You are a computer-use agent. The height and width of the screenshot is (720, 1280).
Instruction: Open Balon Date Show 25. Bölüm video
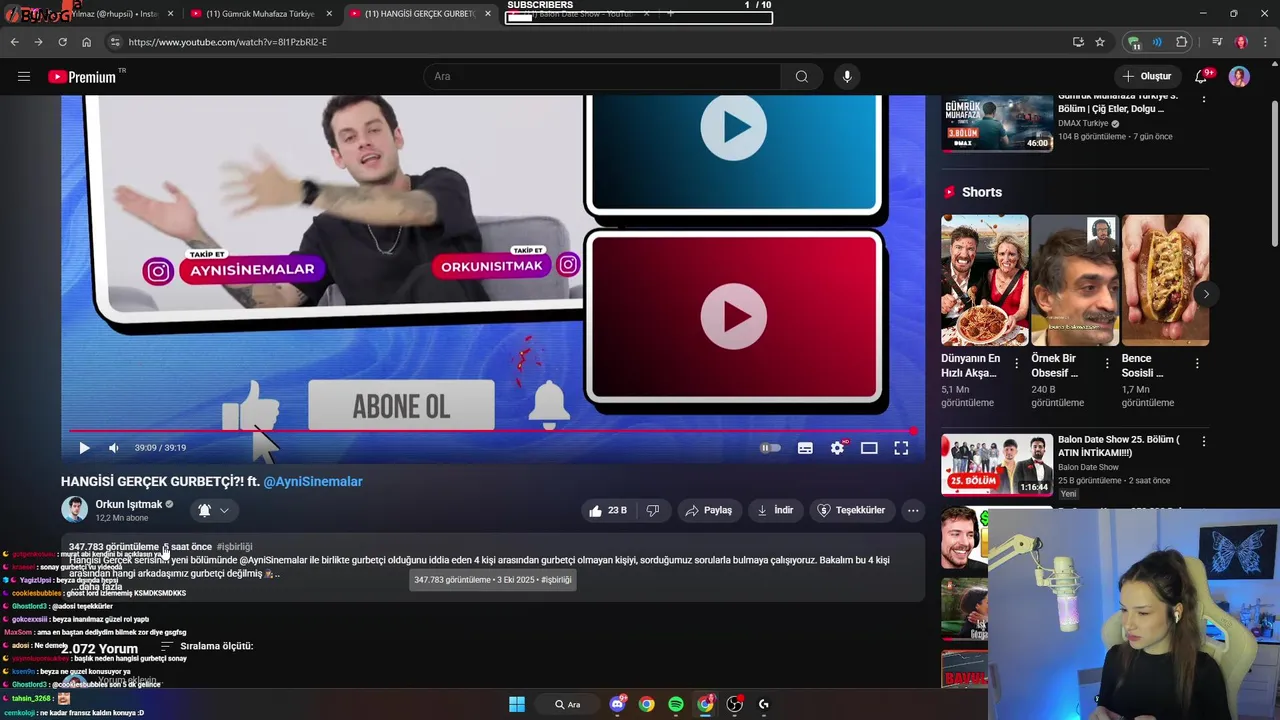coord(997,465)
